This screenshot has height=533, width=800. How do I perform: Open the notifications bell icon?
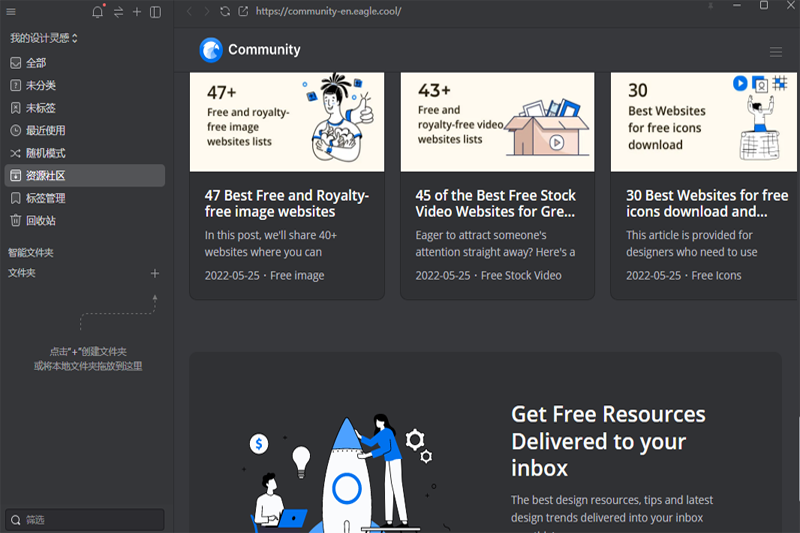coord(97,12)
